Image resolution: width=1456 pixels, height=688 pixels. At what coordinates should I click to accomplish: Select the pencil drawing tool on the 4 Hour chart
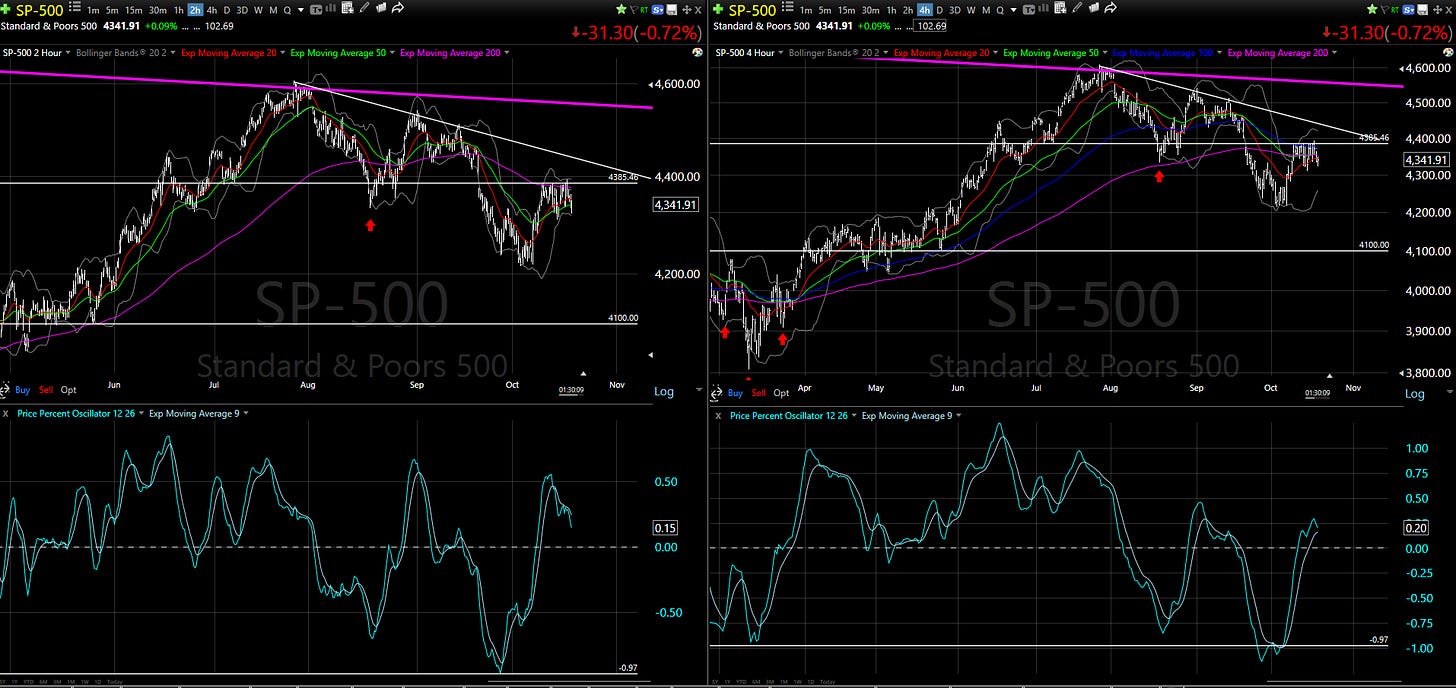1076,8
